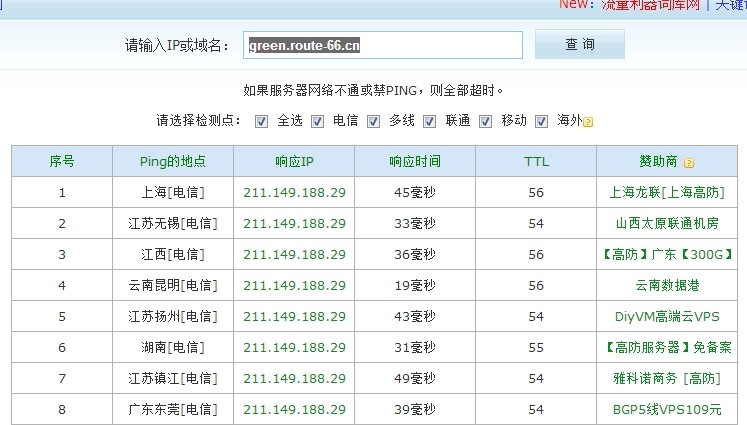Open sponsor link 山西太原联通机房
Viewport: 747px width, 425px height.
pos(666,223)
